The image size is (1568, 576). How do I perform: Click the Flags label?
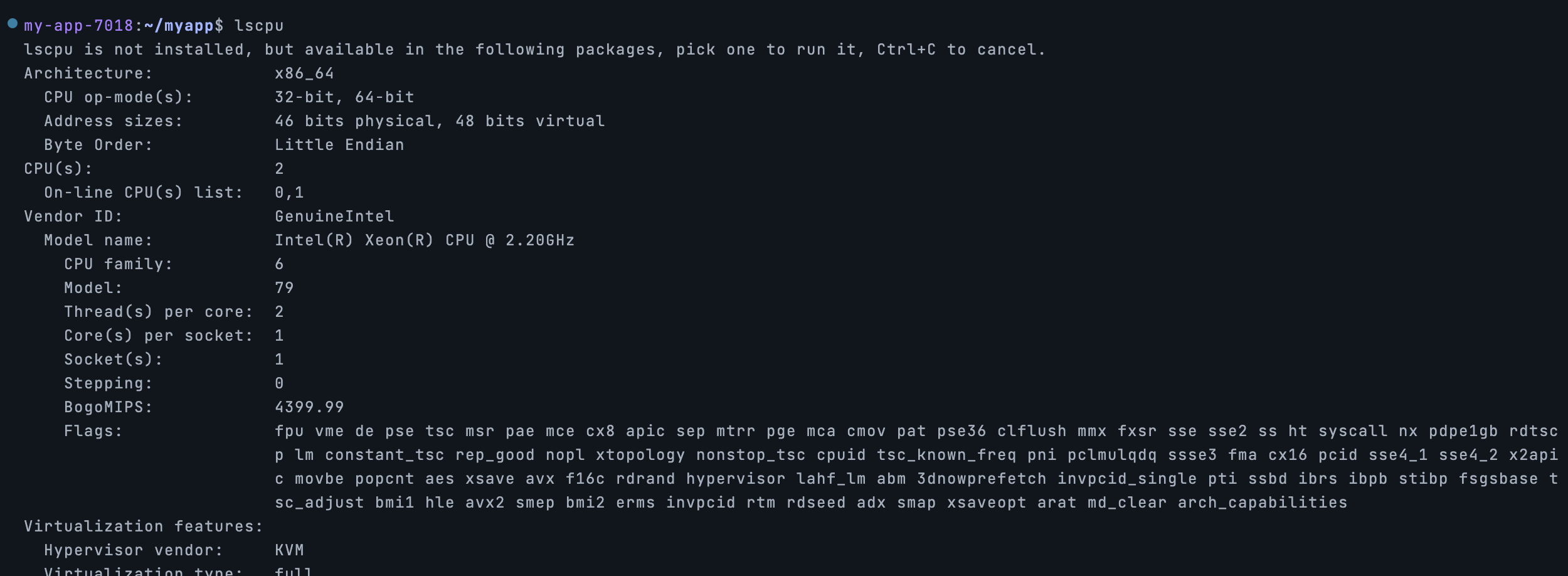93,431
